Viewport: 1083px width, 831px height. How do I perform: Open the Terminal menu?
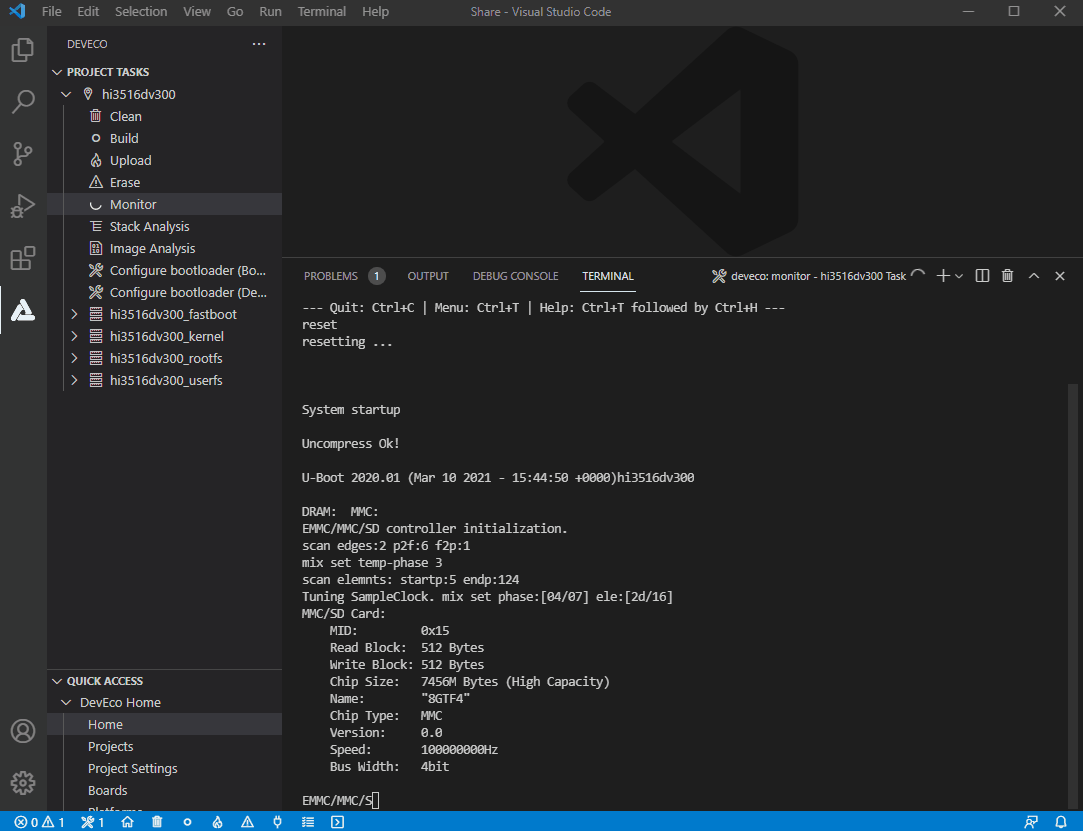322,12
